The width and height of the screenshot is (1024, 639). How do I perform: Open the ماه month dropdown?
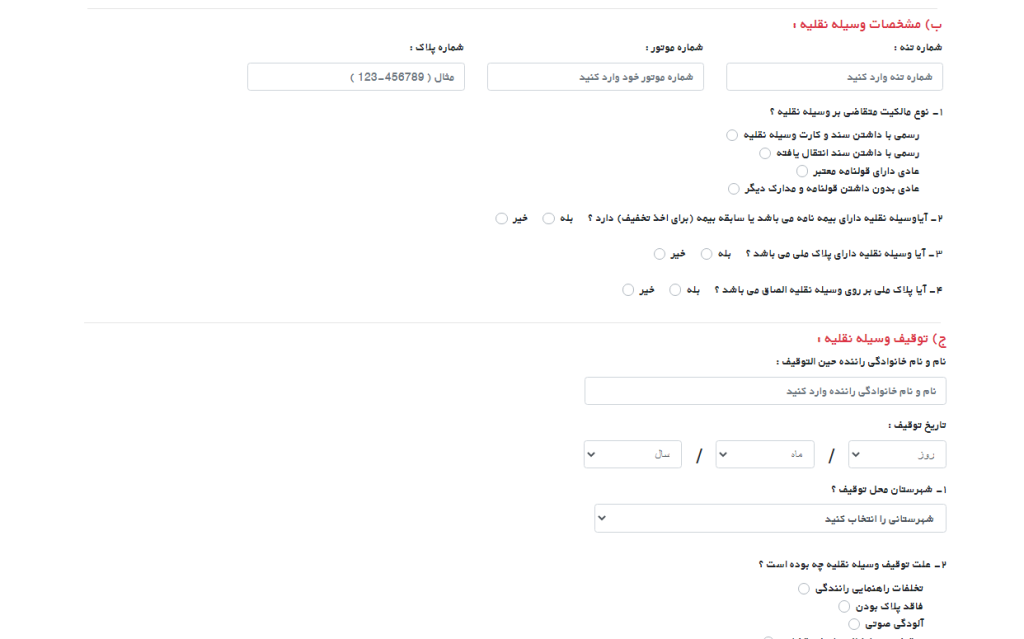point(765,454)
